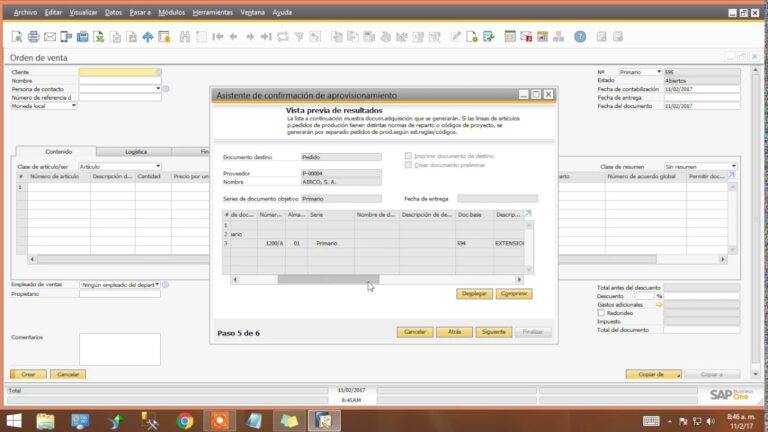Check Crear documento preliminar option
Viewport: 768px width, 432px height.
(408, 165)
